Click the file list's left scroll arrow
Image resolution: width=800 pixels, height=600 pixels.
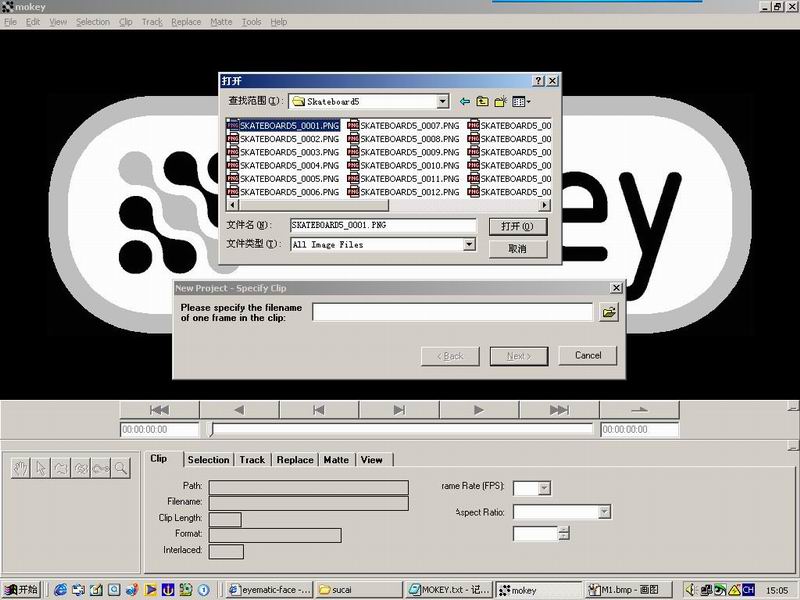click(232, 205)
